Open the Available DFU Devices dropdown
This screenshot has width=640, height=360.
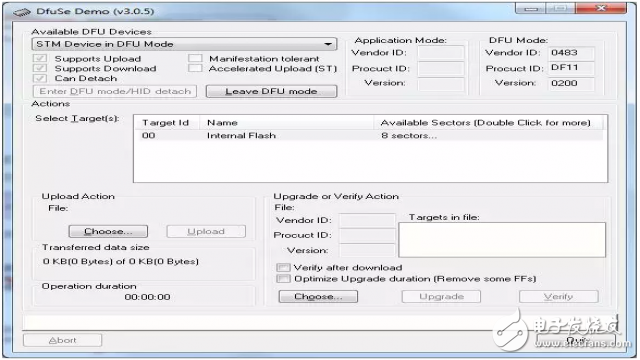[x=184, y=44]
